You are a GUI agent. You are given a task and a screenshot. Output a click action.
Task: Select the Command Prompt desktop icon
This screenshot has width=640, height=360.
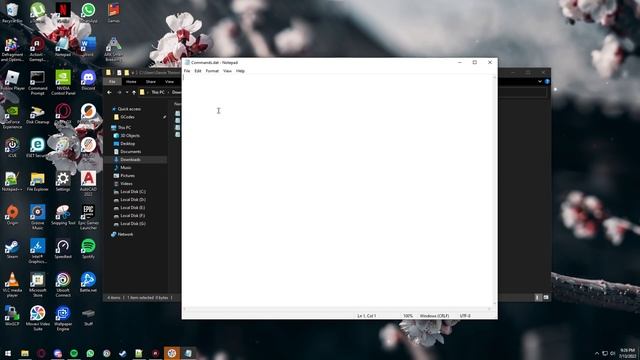coord(38,83)
